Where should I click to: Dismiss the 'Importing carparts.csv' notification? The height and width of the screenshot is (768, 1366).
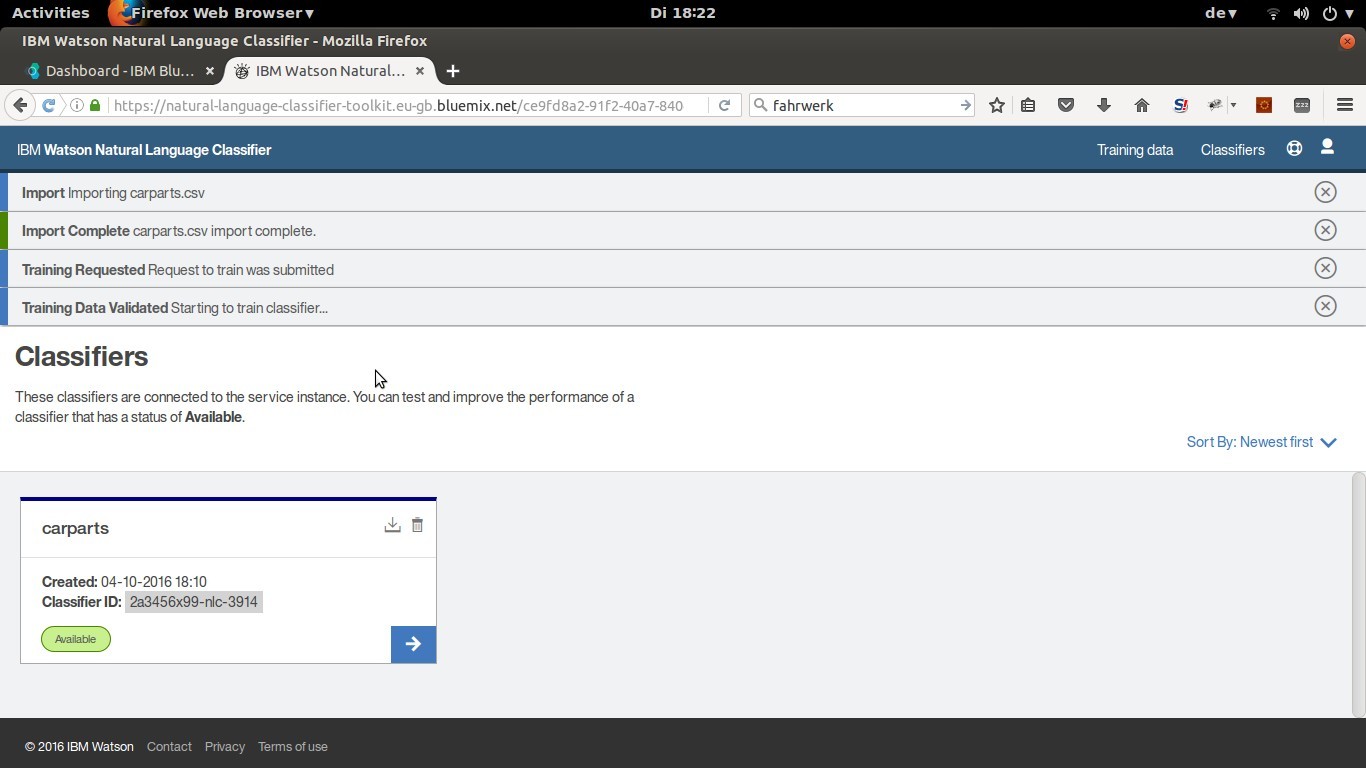click(1325, 192)
